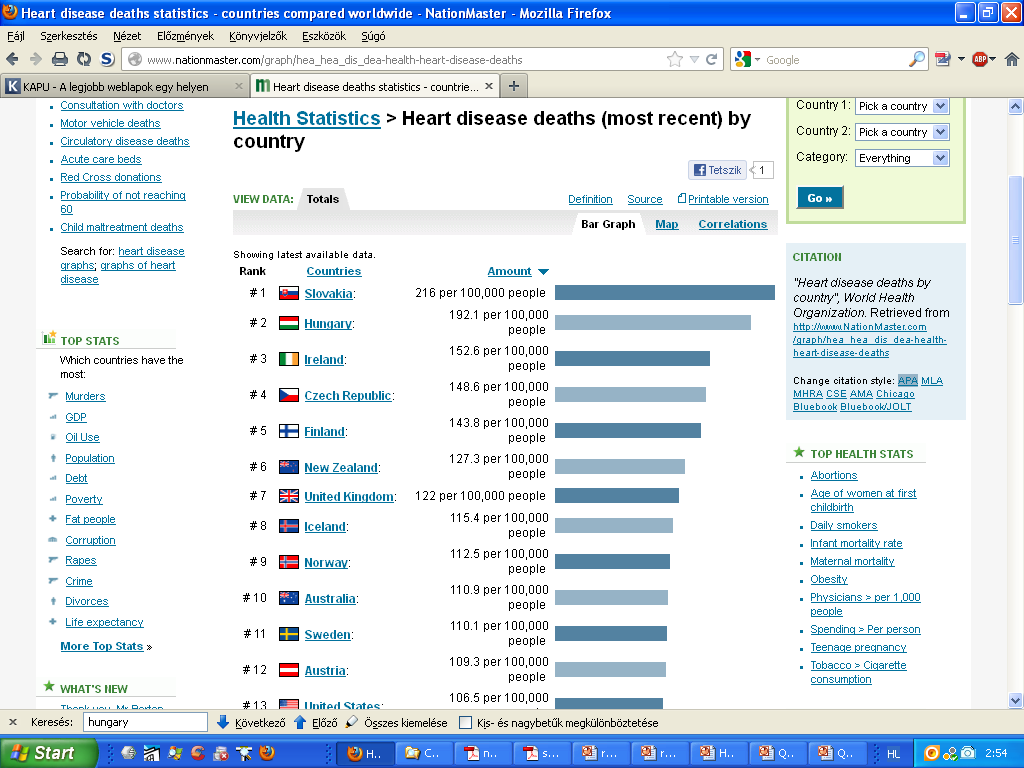
Task: Open Könyvjelzők menu
Action: tap(257, 36)
